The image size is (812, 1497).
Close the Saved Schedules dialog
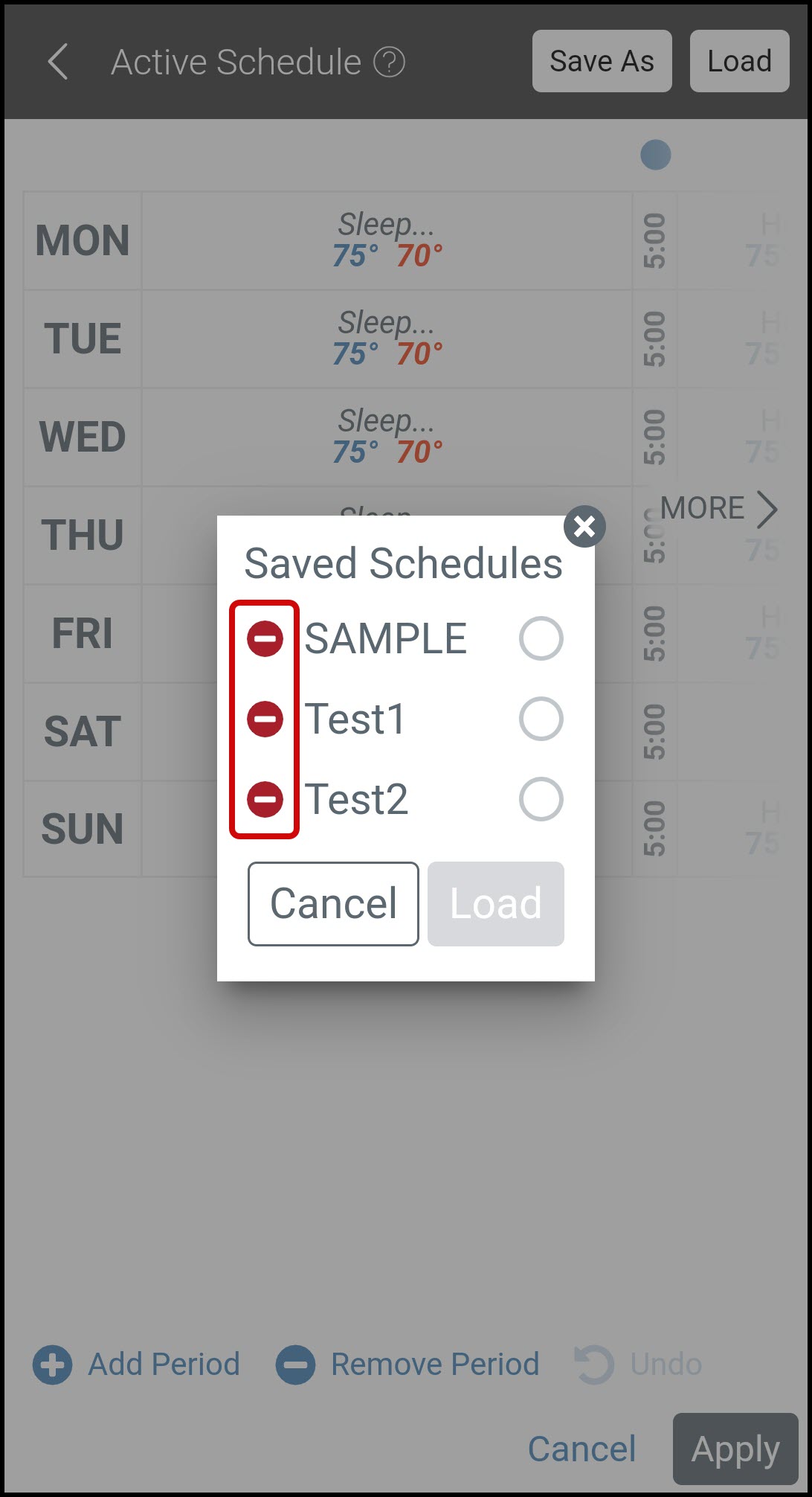pos(584,527)
